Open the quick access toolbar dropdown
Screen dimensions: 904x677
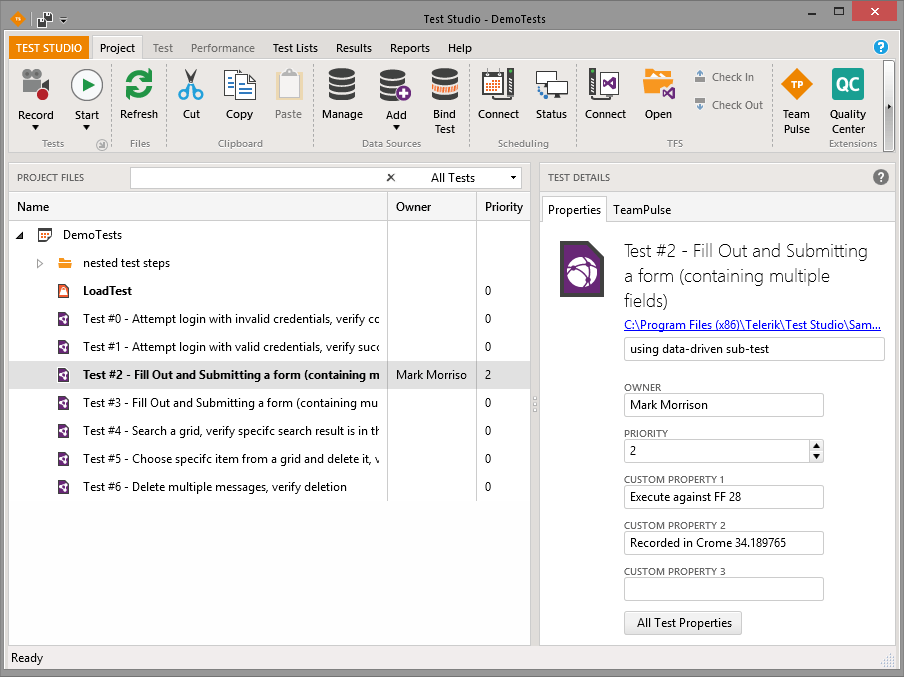tap(63, 20)
